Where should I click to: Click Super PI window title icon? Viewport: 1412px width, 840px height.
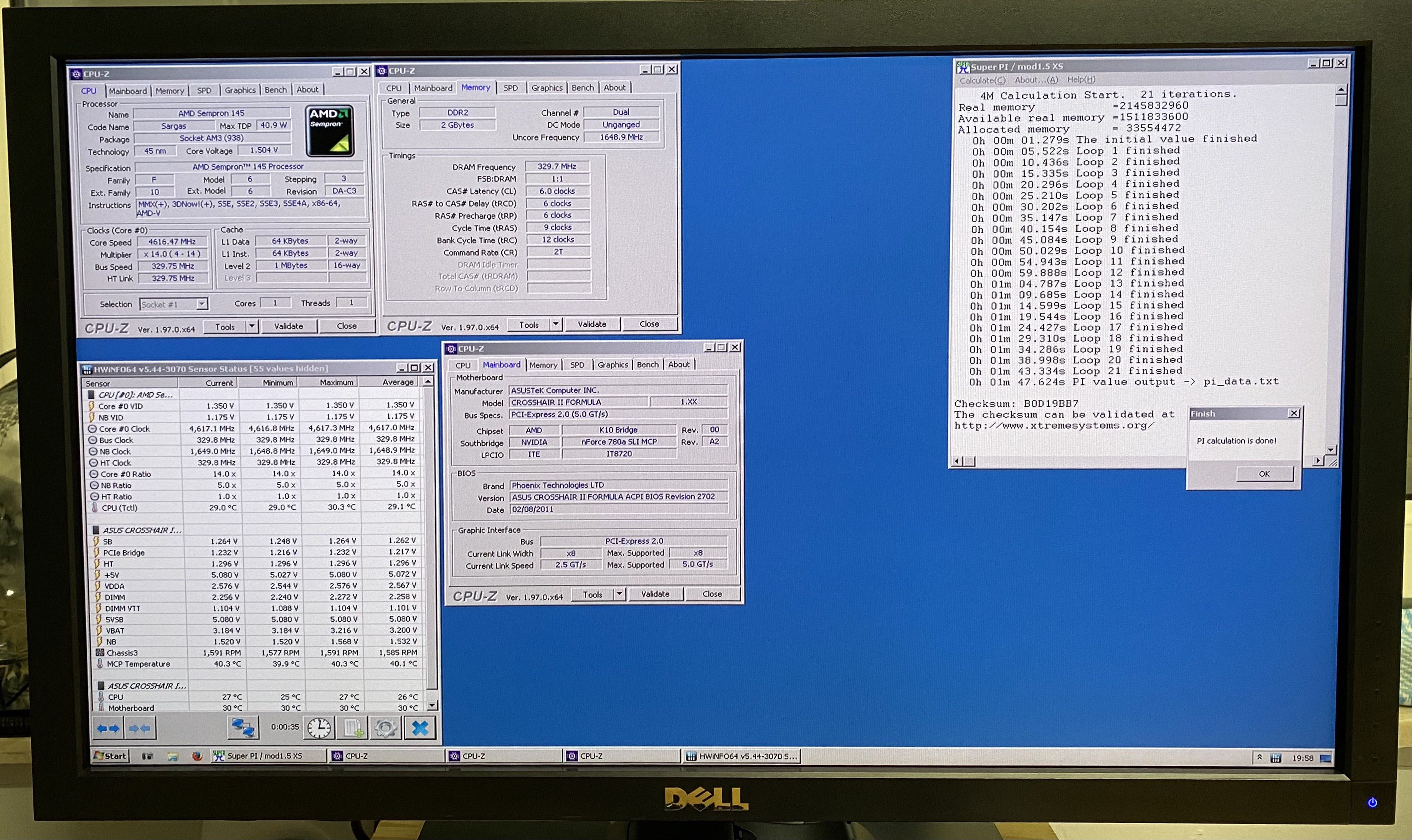963,68
